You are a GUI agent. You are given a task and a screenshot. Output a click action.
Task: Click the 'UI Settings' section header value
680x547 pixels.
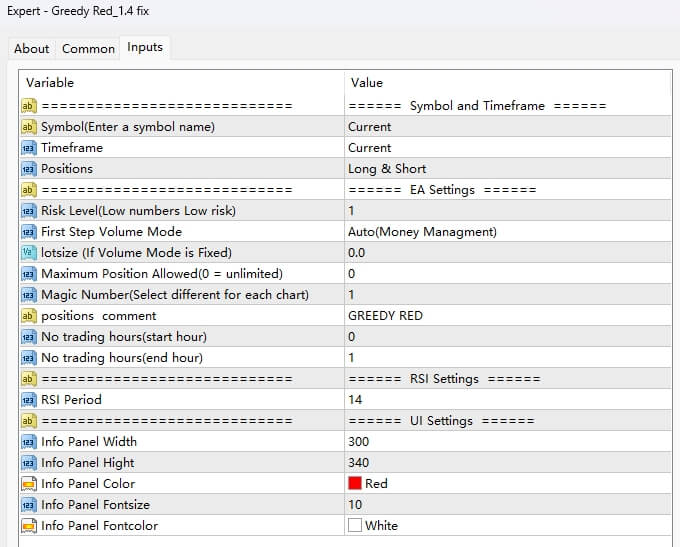click(441, 421)
